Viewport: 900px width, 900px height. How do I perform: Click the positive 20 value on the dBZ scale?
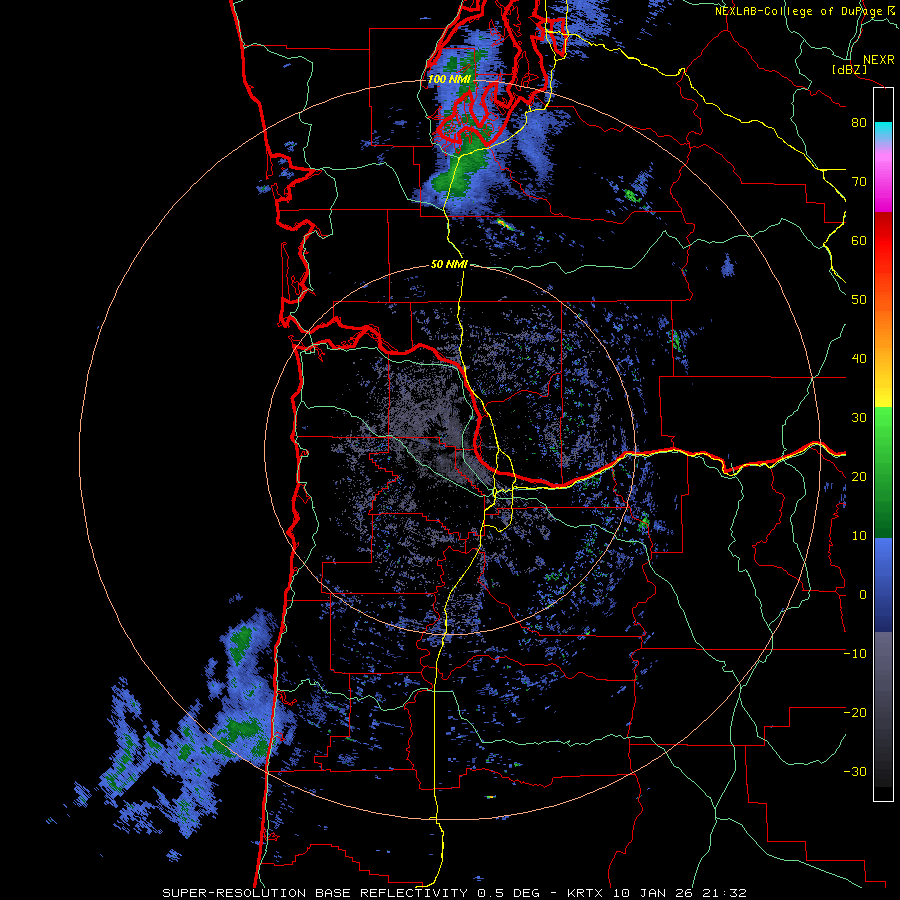tap(859, 476)
